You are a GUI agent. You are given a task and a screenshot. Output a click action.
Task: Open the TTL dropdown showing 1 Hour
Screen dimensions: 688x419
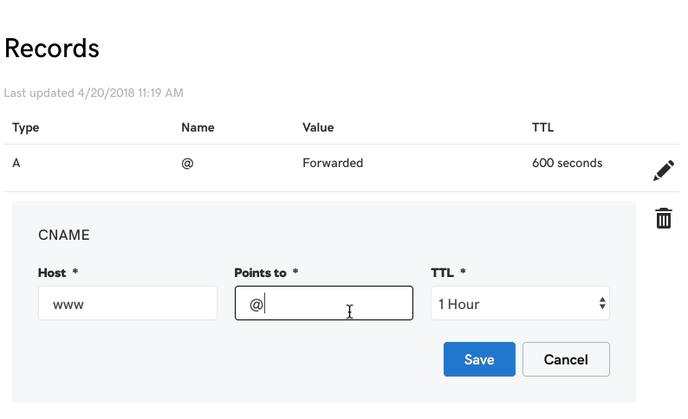click(x=520, y=303)
